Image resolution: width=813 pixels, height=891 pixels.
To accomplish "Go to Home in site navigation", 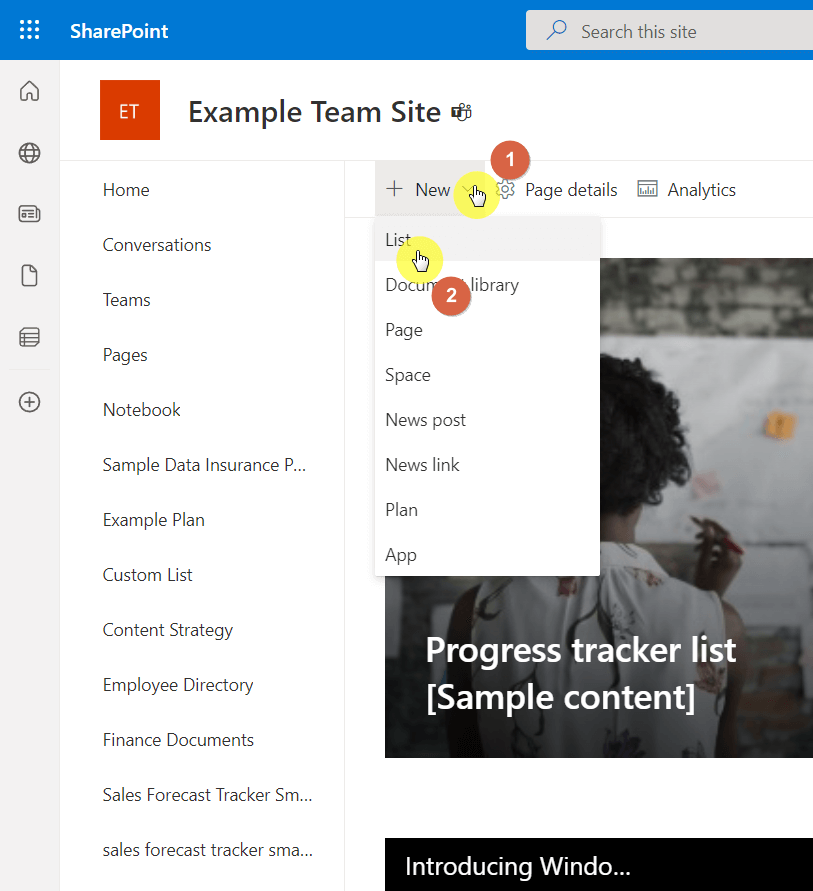I will (x=126, y=190).
